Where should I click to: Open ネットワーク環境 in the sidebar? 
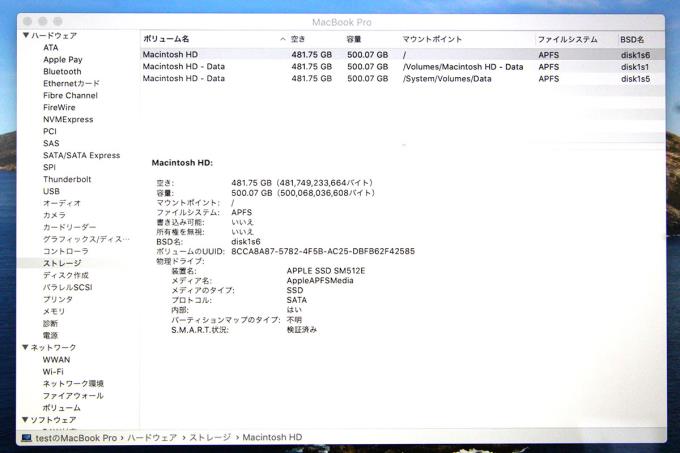73,384
